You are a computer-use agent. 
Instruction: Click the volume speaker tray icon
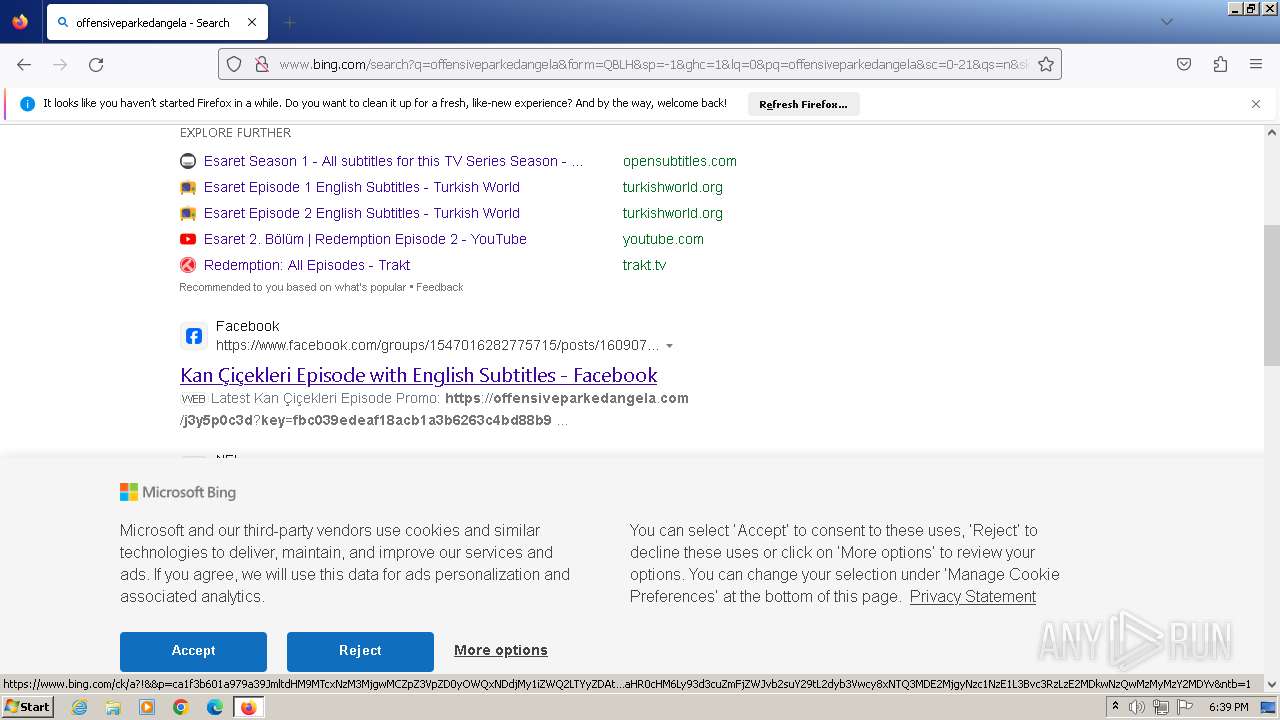tap(1137, 707)
